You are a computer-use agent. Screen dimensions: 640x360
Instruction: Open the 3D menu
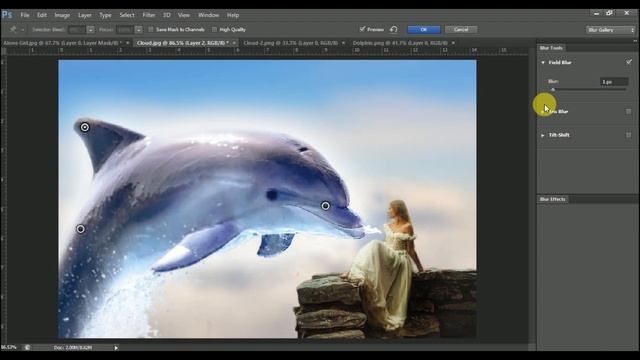tap(167, 15)
